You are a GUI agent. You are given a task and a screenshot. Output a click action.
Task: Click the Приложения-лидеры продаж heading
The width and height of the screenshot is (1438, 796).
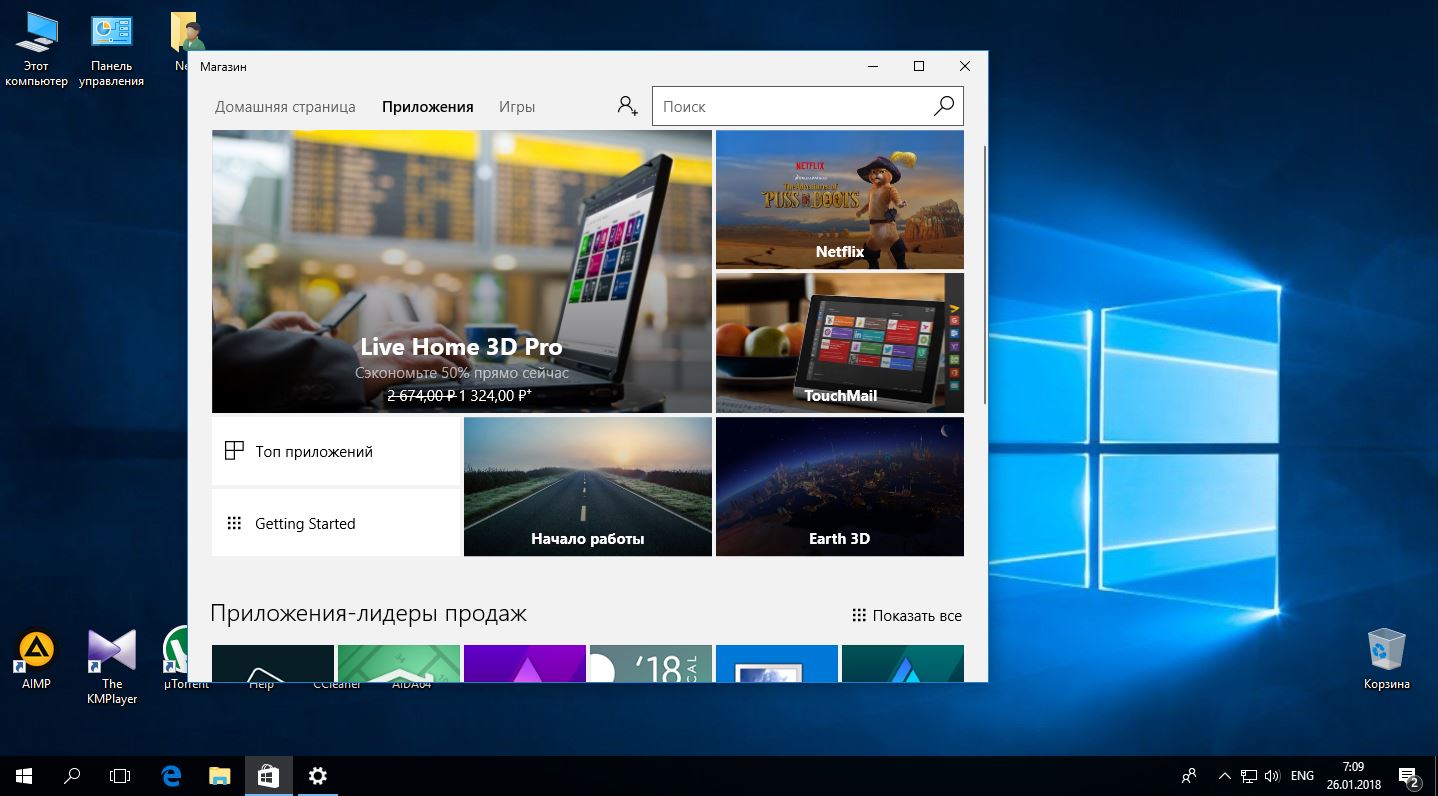click(368, 613)
